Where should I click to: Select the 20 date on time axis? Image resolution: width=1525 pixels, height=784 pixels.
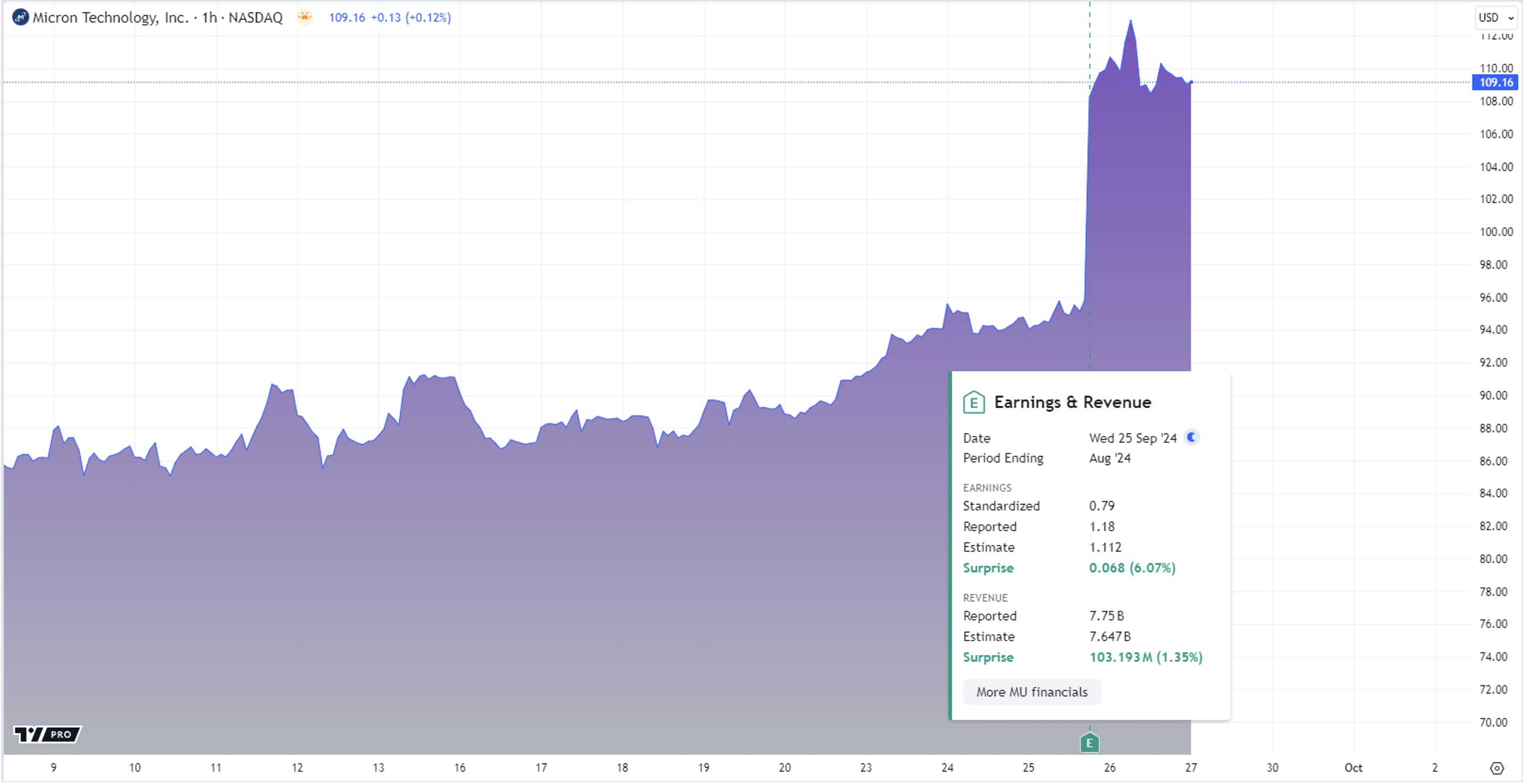pos(784,768)
